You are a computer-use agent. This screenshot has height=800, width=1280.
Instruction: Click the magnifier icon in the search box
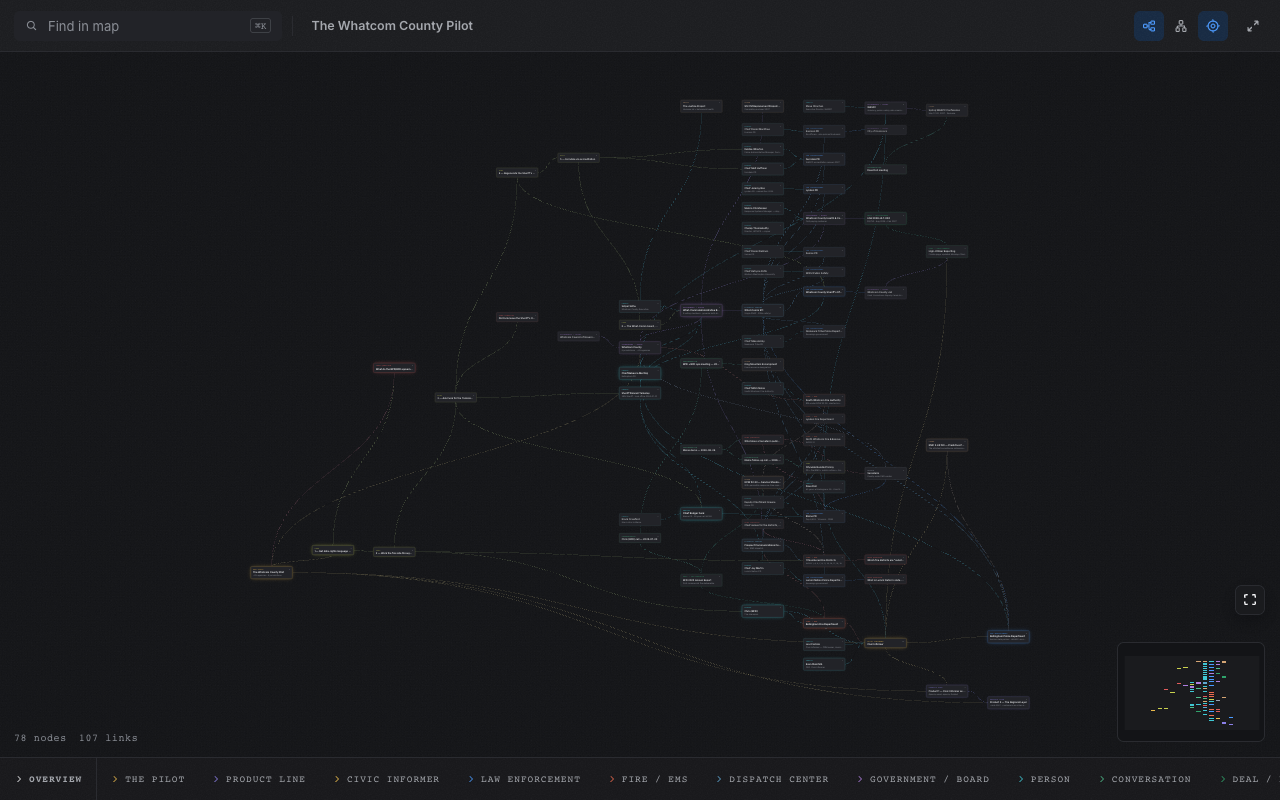point(32,26)
